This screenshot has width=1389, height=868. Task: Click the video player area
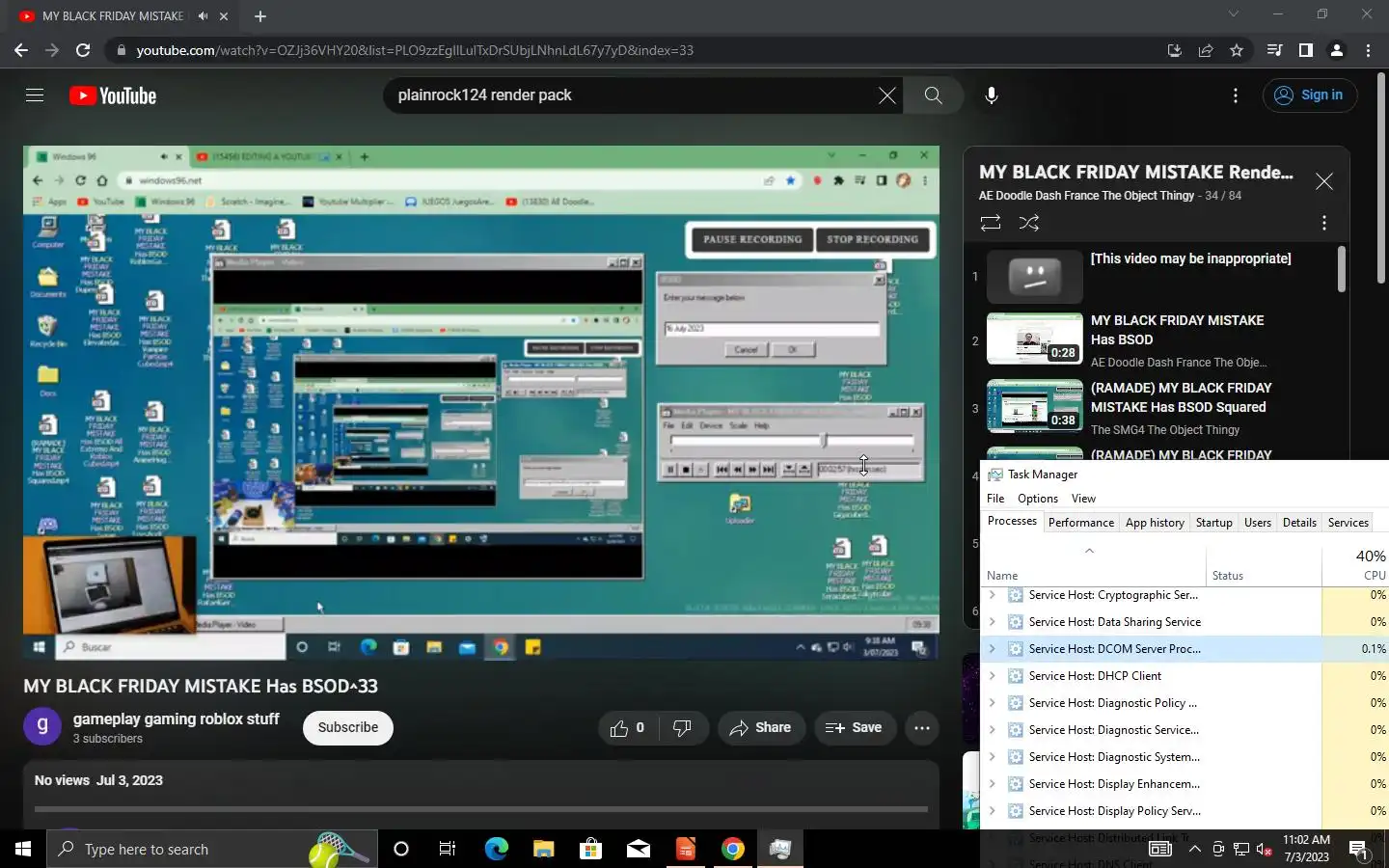click(x=481, y=403)
